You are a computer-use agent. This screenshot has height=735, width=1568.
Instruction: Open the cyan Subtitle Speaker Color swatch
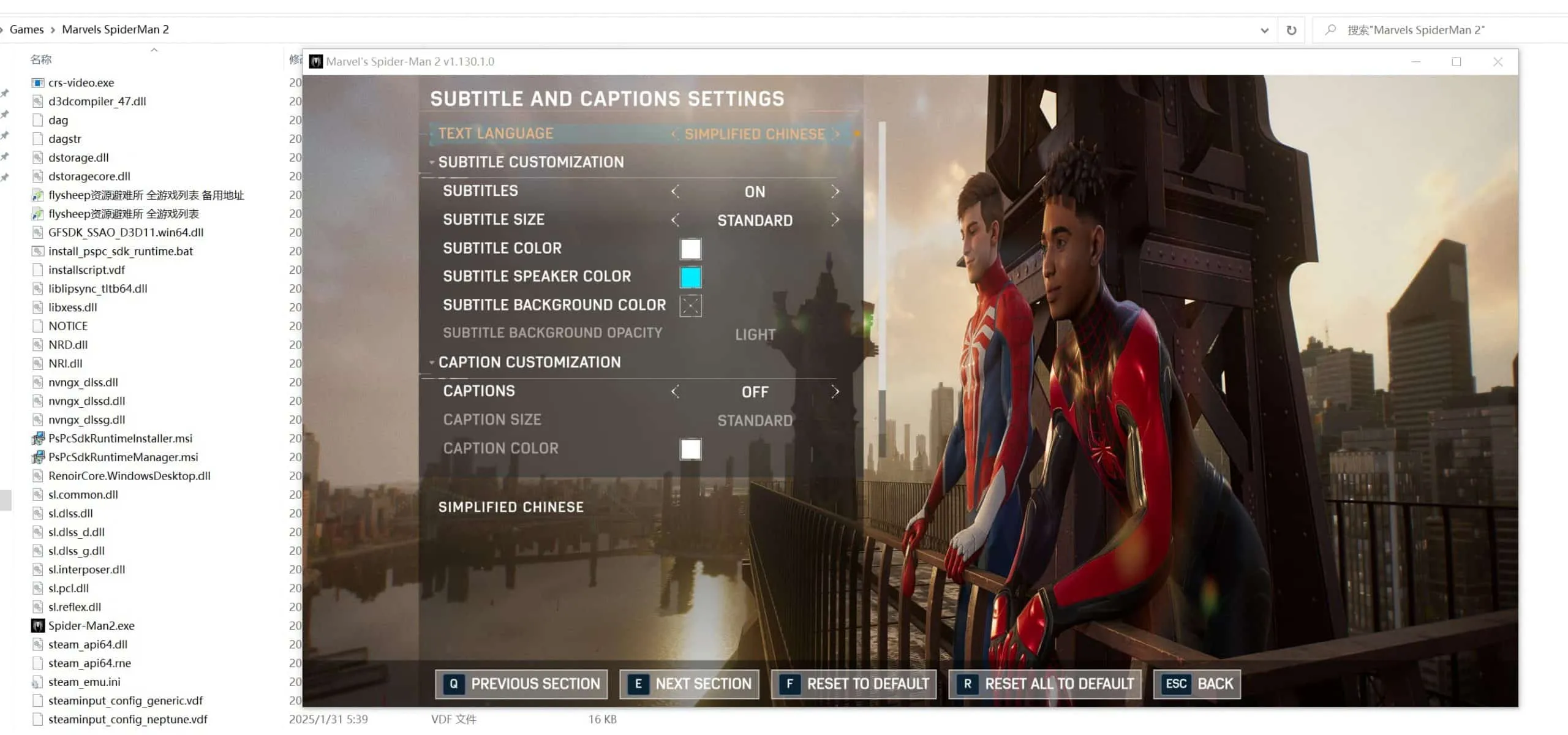click(x=690, y=277)
